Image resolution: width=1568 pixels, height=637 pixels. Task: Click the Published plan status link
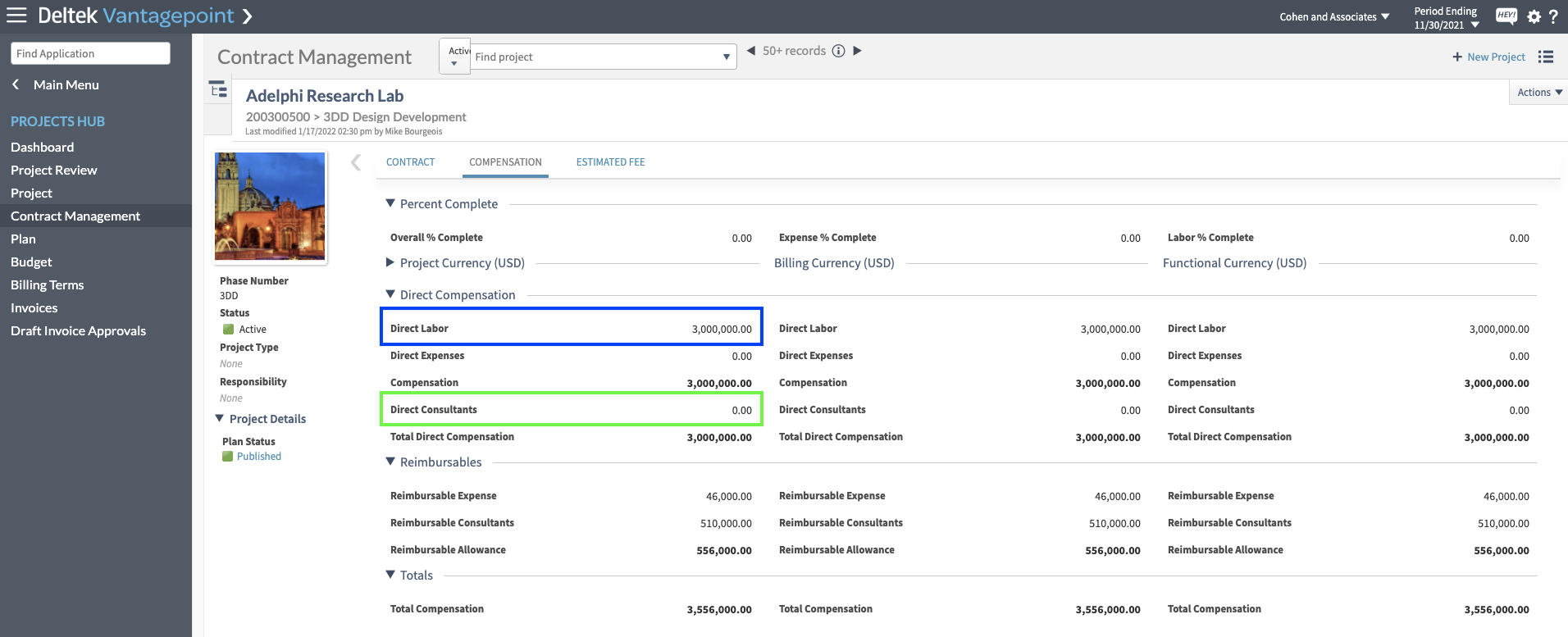click(x=259, y=456)
